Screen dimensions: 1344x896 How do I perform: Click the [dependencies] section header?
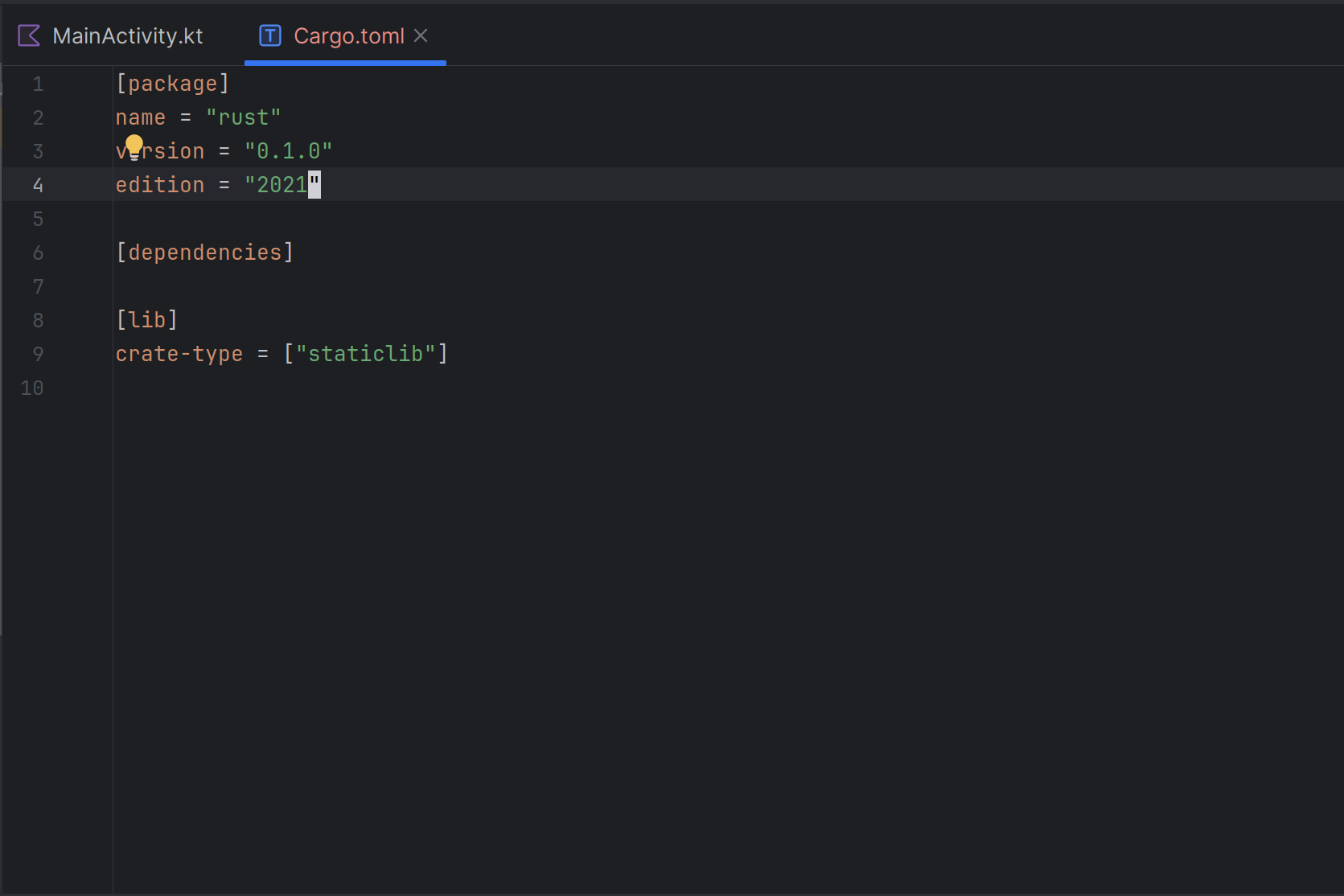205,253
